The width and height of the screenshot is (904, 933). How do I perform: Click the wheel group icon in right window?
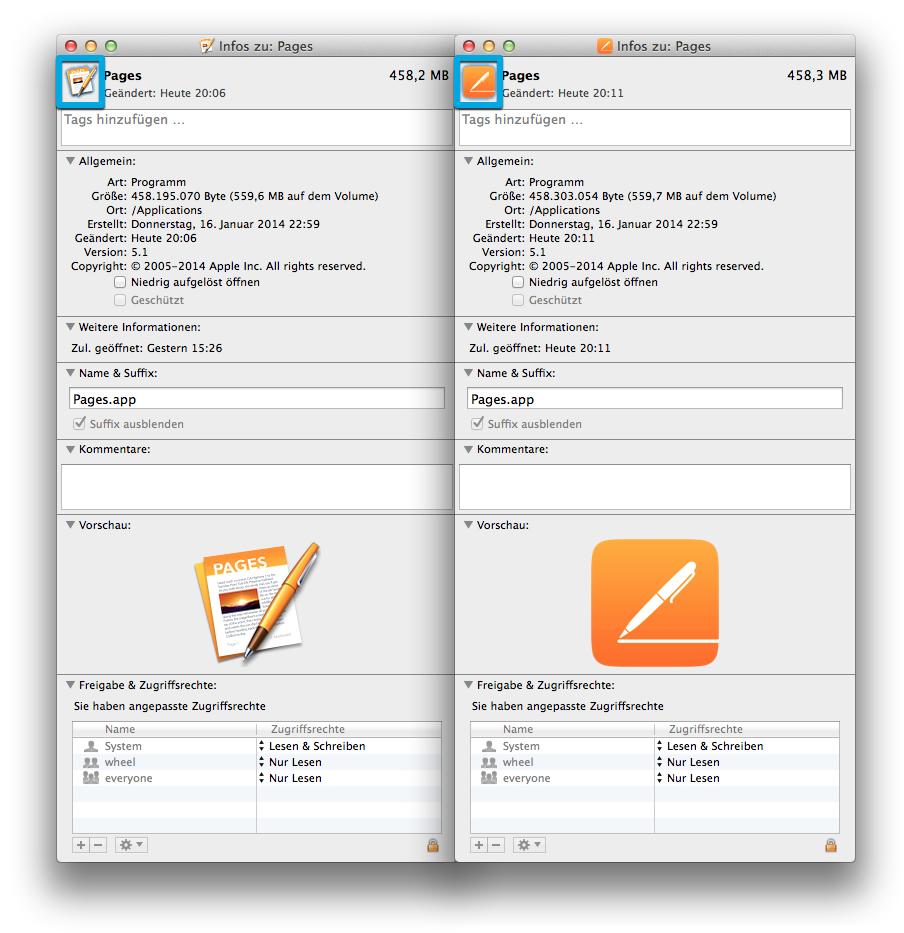tap(489, 762)
